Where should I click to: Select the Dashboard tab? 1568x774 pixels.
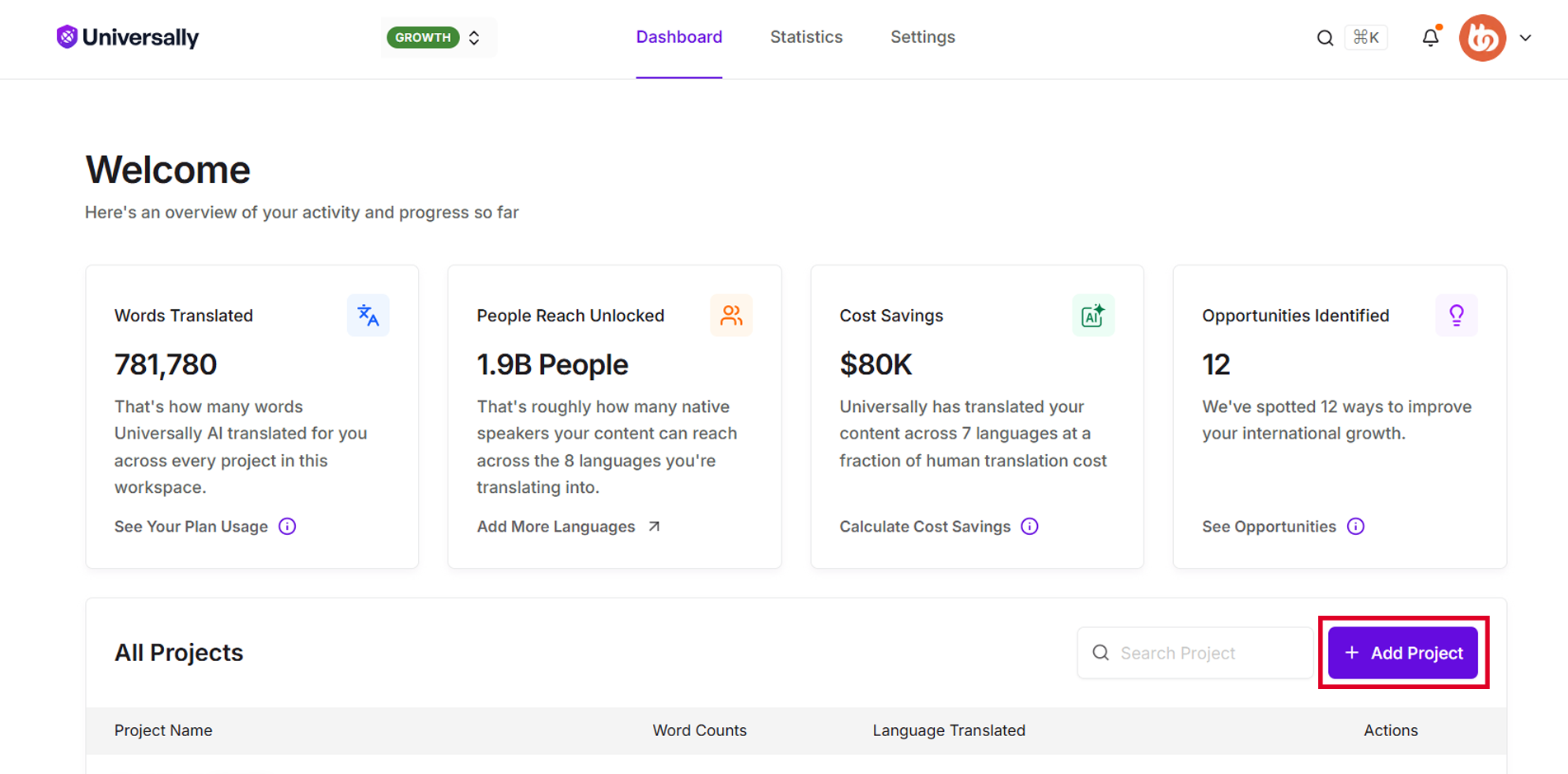(679, 37)
